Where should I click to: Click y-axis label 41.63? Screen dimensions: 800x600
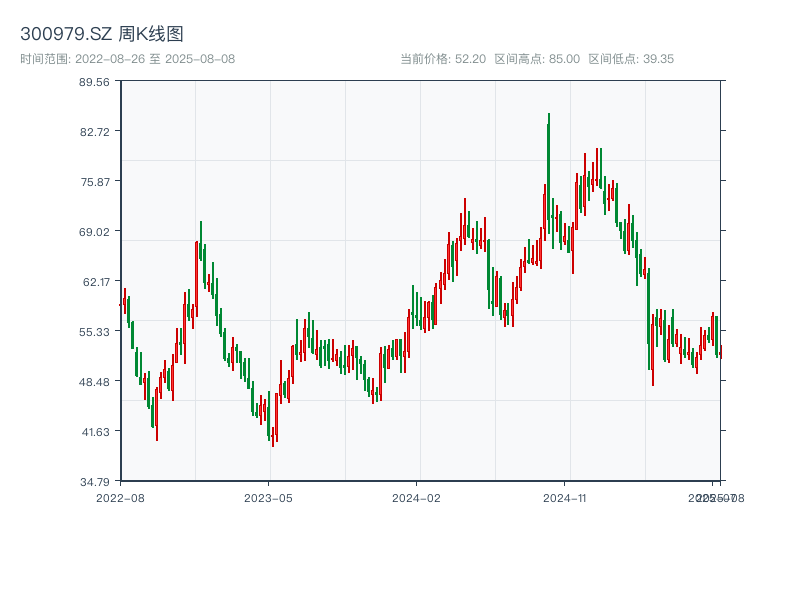click(x=95, y=432)
